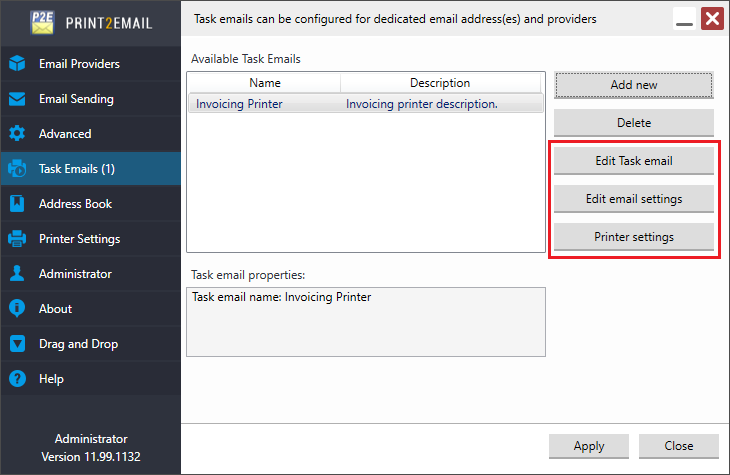Open the Address Book menu item

tap(91, 204)
